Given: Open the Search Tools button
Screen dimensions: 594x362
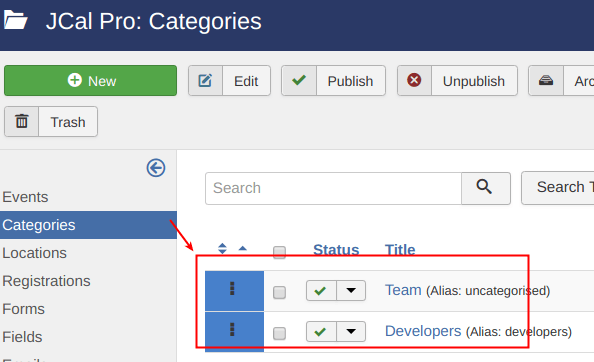Looking at the screenshot, I should pos(558,188).
